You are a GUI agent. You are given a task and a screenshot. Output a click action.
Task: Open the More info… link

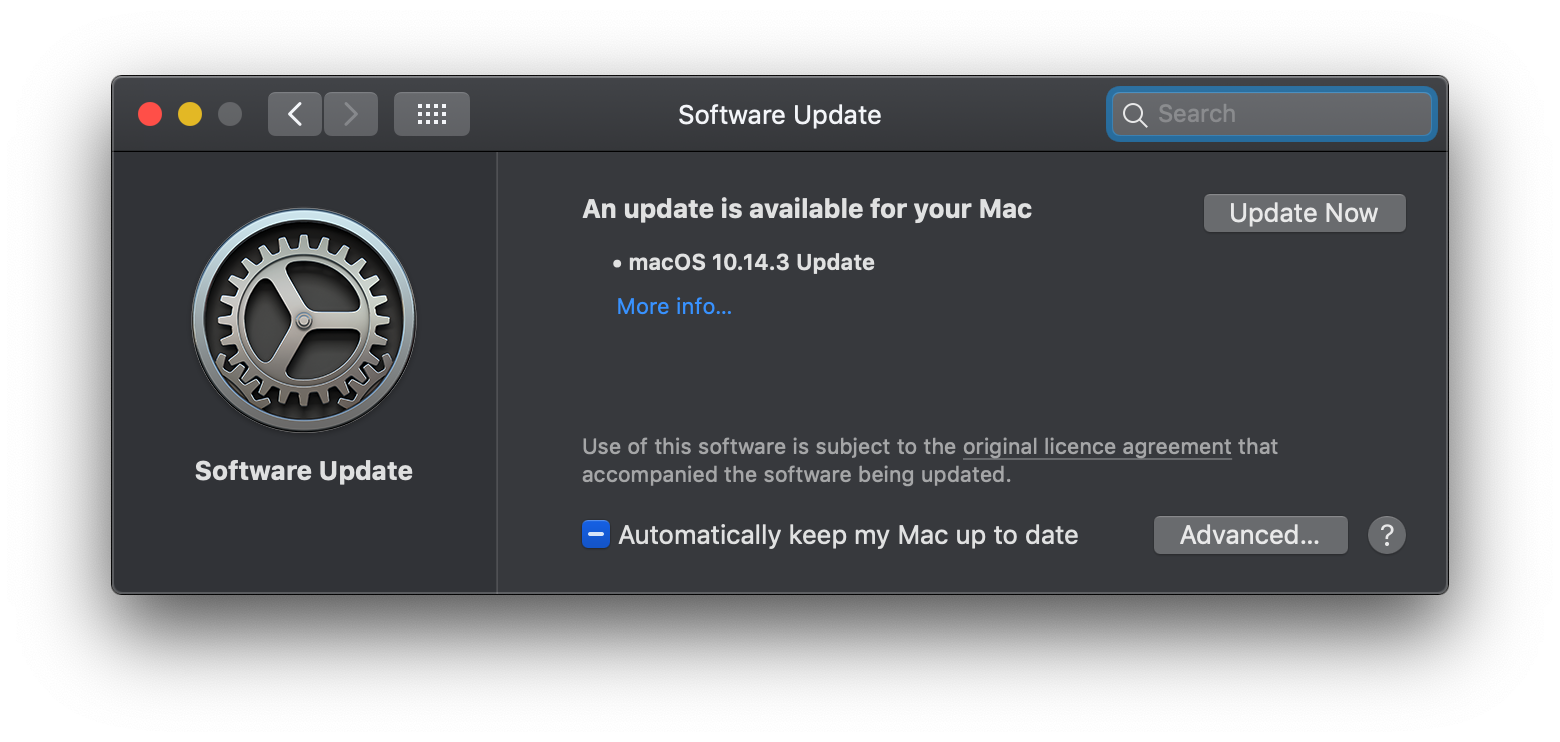coord(674,307)
